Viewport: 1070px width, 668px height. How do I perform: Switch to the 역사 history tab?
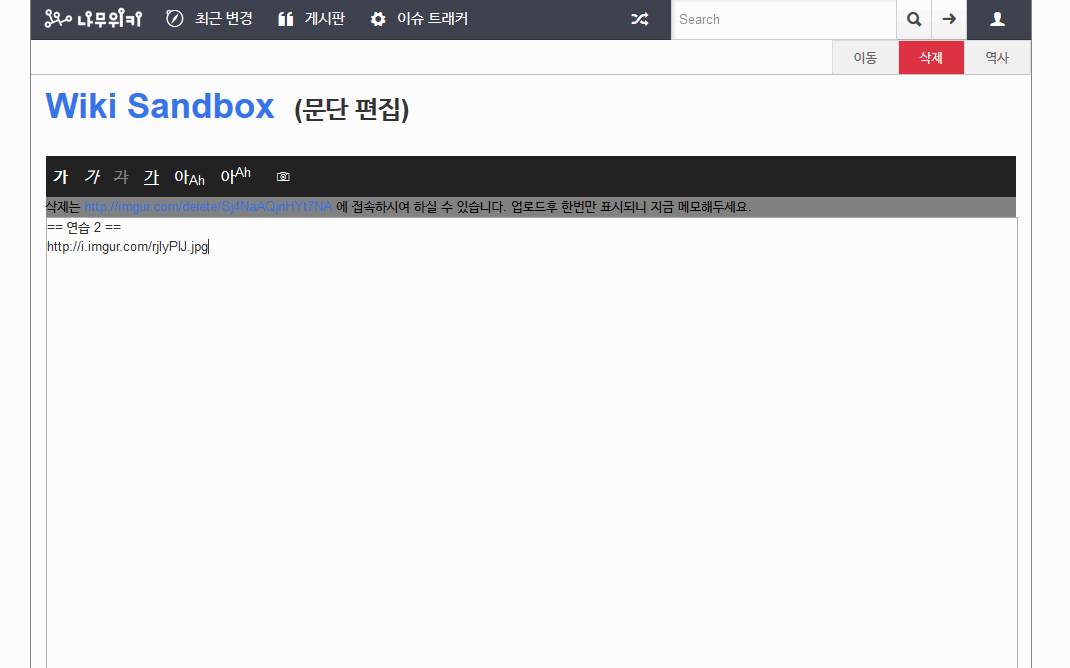[x=997, y=58]
